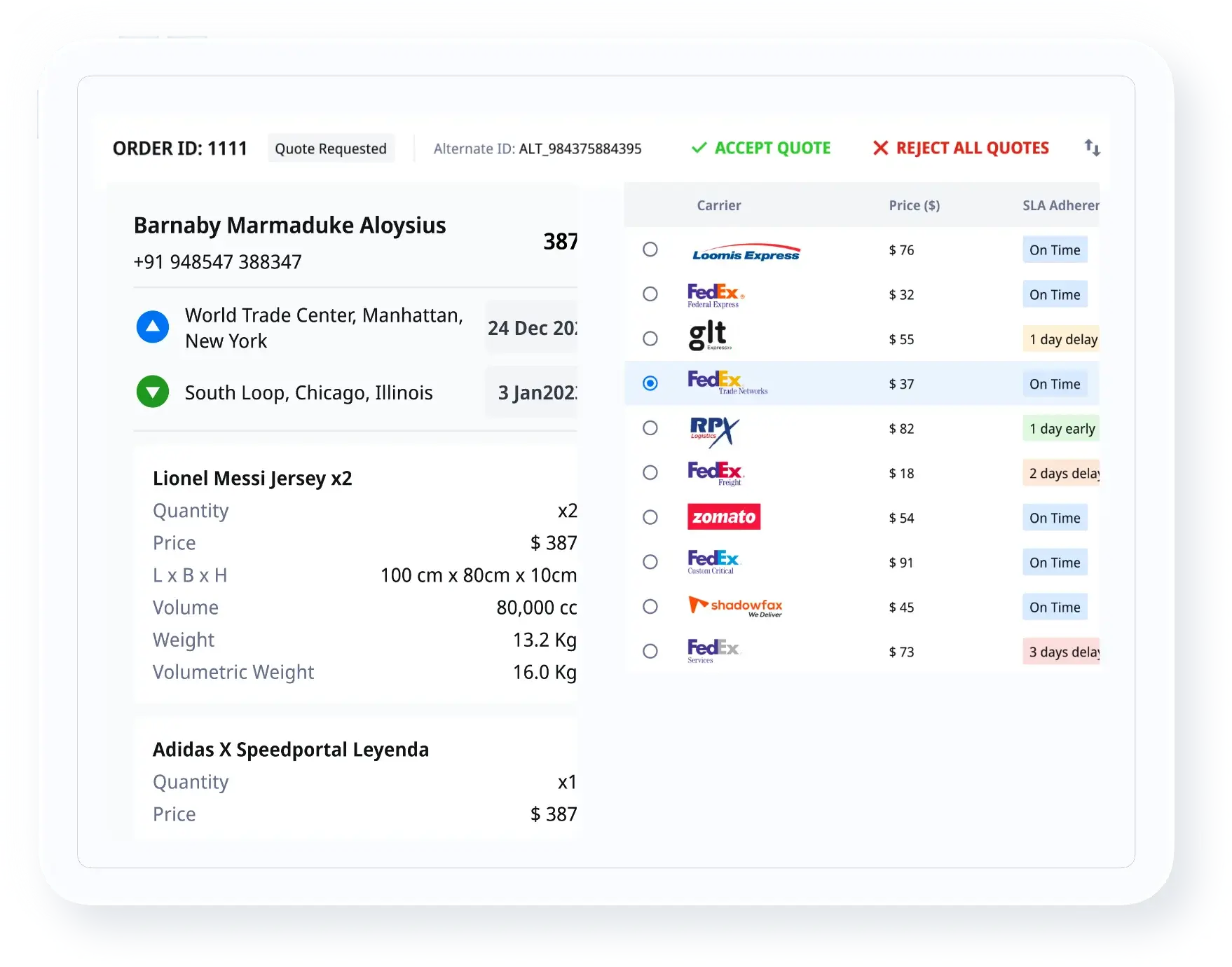Viewport: 1232px width, 967px height.
Task: Click the ACCEPT QUOTE button
Action: point(760,148)
